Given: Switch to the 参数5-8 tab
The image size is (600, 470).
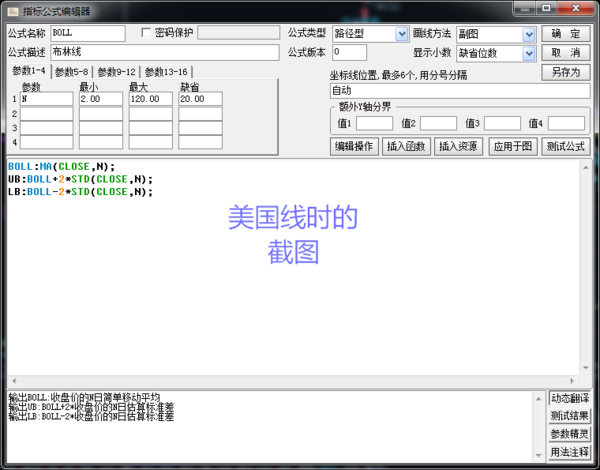Looking at the screenshot, I should [x=72, y=72].
